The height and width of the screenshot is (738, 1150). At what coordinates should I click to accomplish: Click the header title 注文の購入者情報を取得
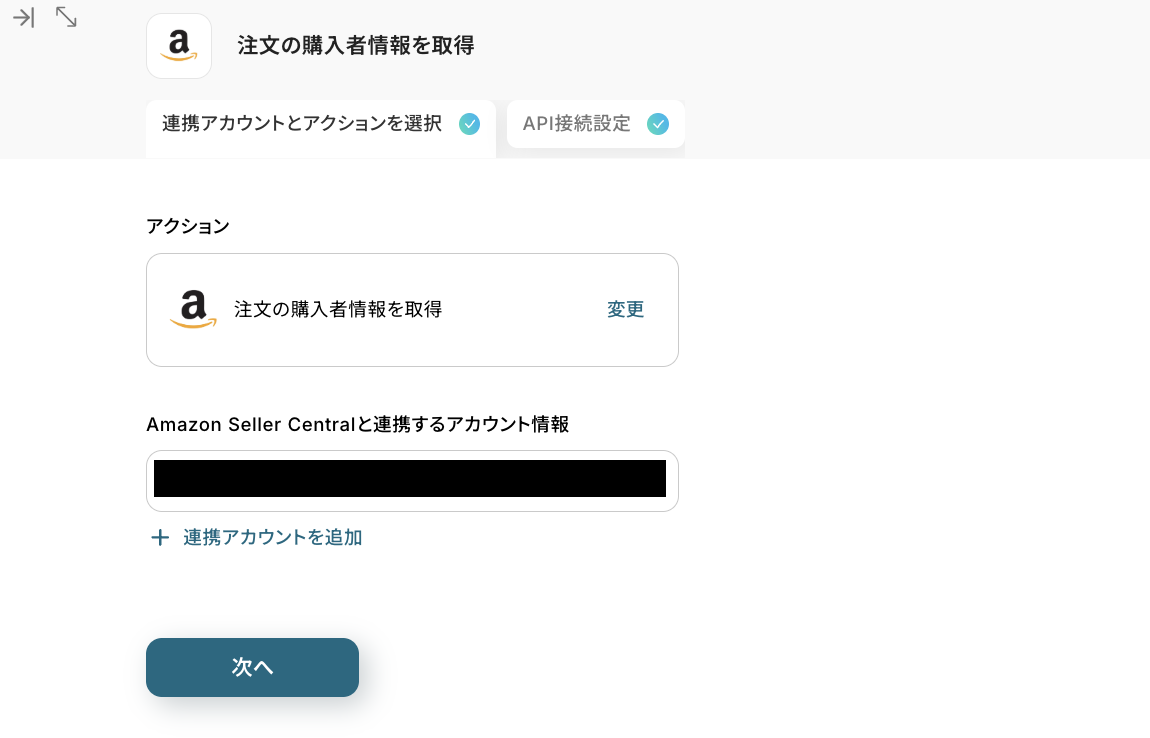[355, 46]
